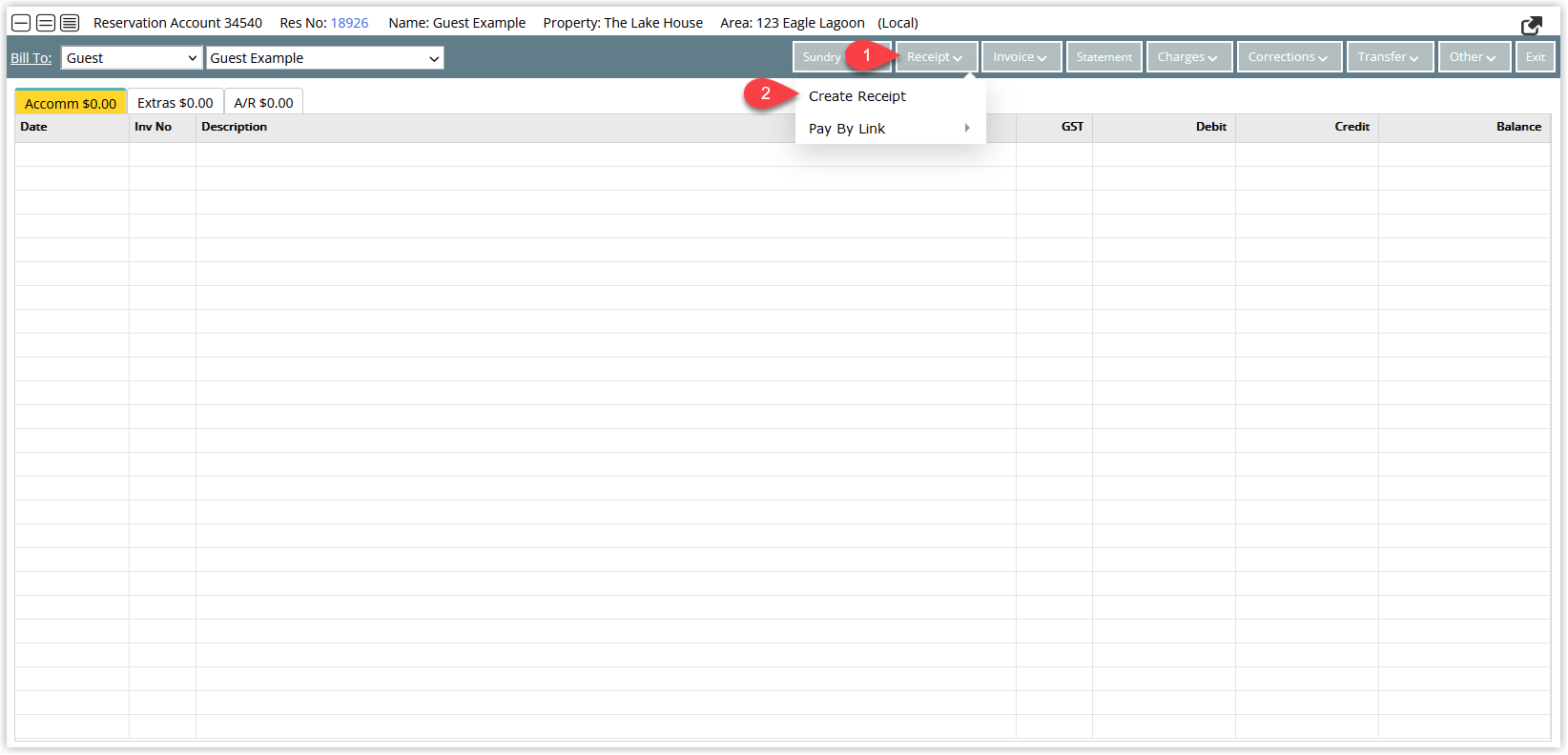Image resolution: width=1568 pixels, height=755 pixels.
Task: Click the pop-out window icon
Action: pyautogui.click(x=1532, y=25)
